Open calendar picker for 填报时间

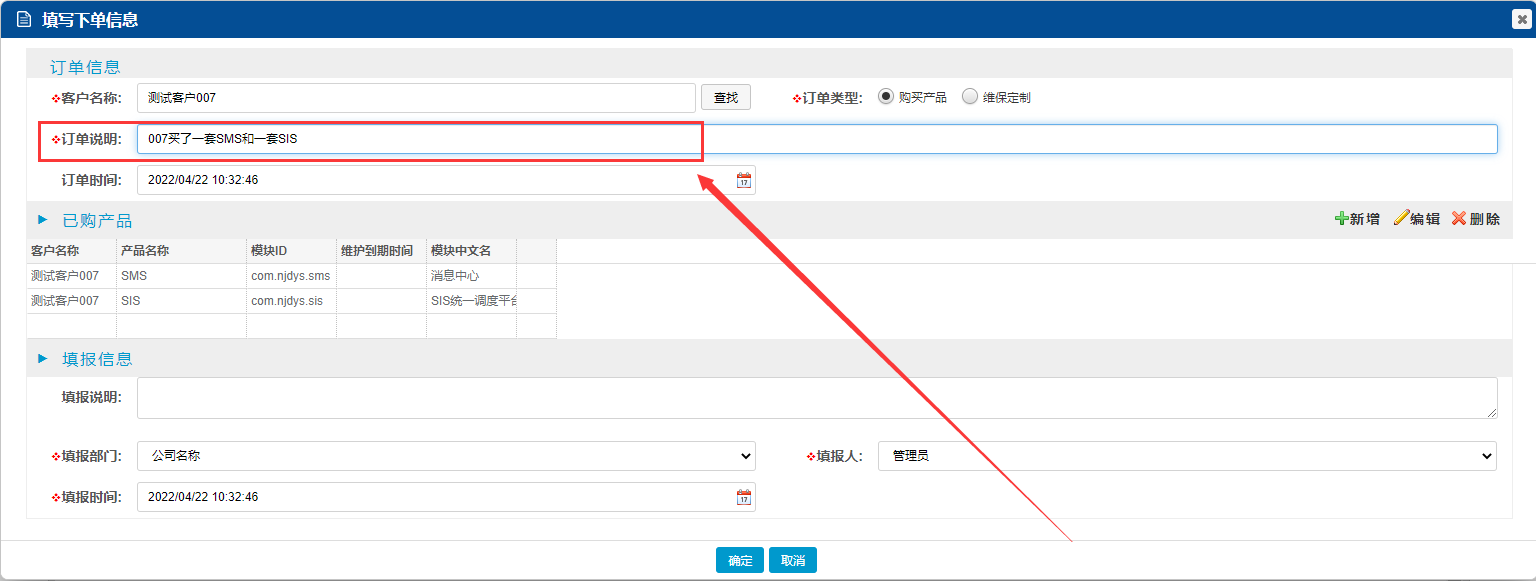[x=743, y=497]
